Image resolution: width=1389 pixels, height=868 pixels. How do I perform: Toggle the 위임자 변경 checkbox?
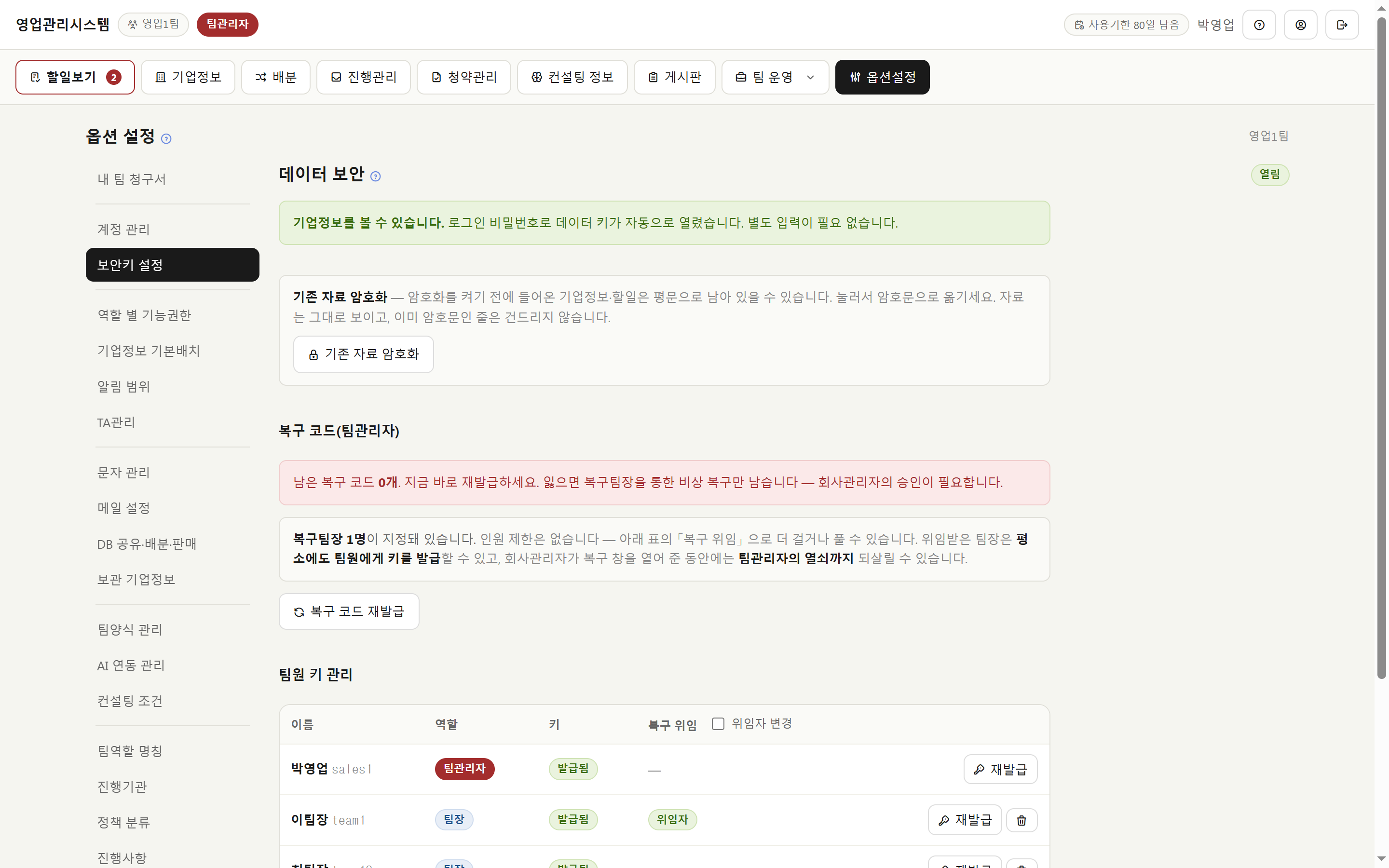pos(718,723)
